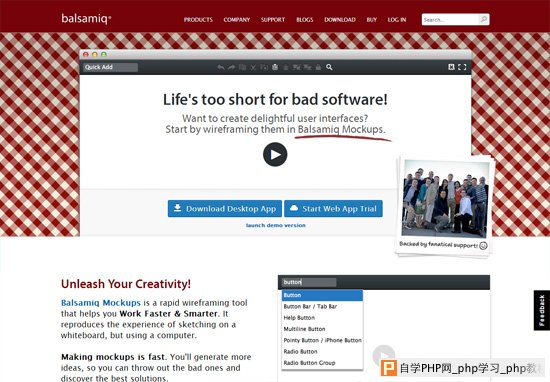Image resolution: width=550 pixels, height=382 pixels.
Task: Click the Lock icon in the mockup toolbar
Action: pos(318,67)
